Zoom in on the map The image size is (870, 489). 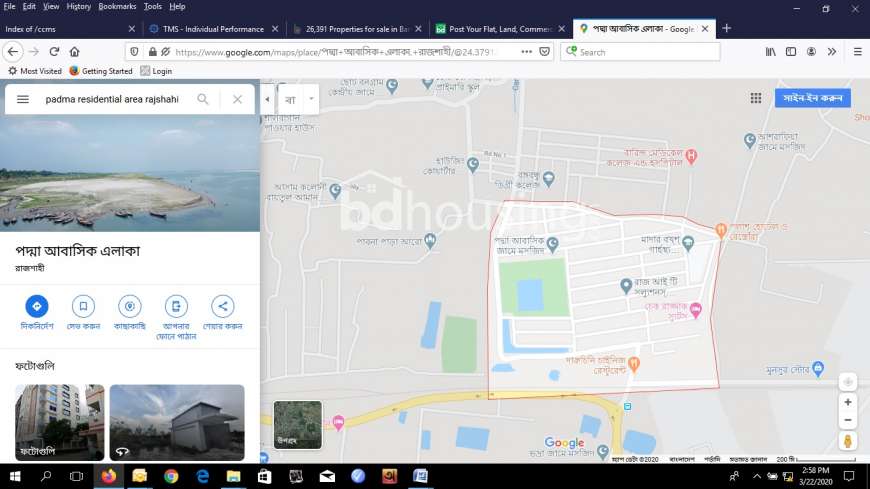(848, 402)
